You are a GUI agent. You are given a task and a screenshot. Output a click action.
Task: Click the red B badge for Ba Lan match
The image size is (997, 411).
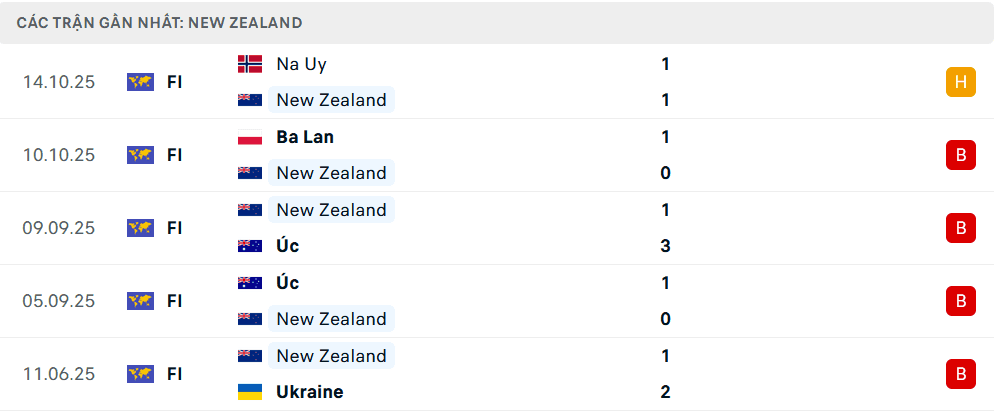pos(960,155)
